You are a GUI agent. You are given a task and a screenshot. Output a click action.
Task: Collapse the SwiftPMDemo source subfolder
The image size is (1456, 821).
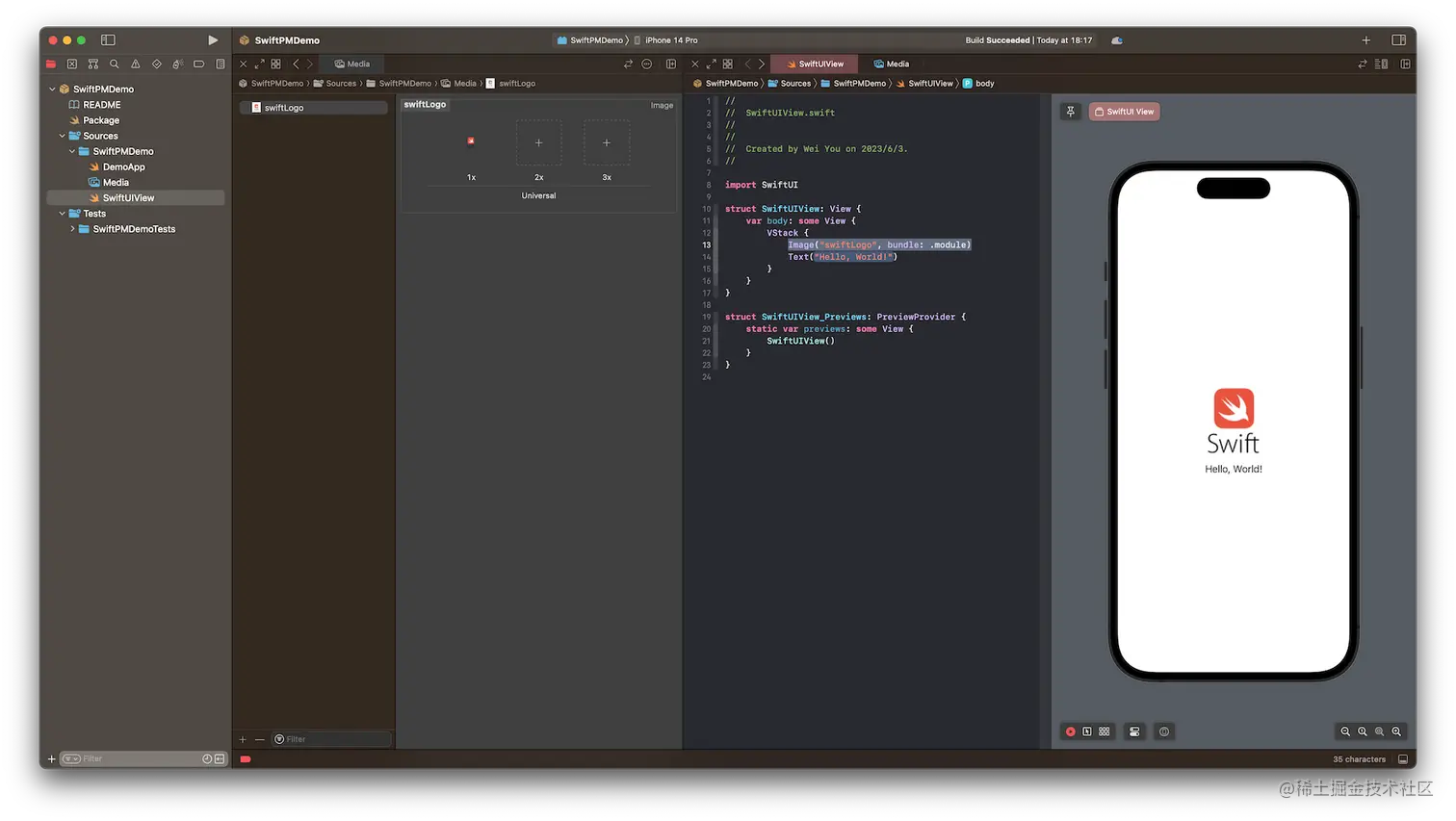click(x=72, y=151)
